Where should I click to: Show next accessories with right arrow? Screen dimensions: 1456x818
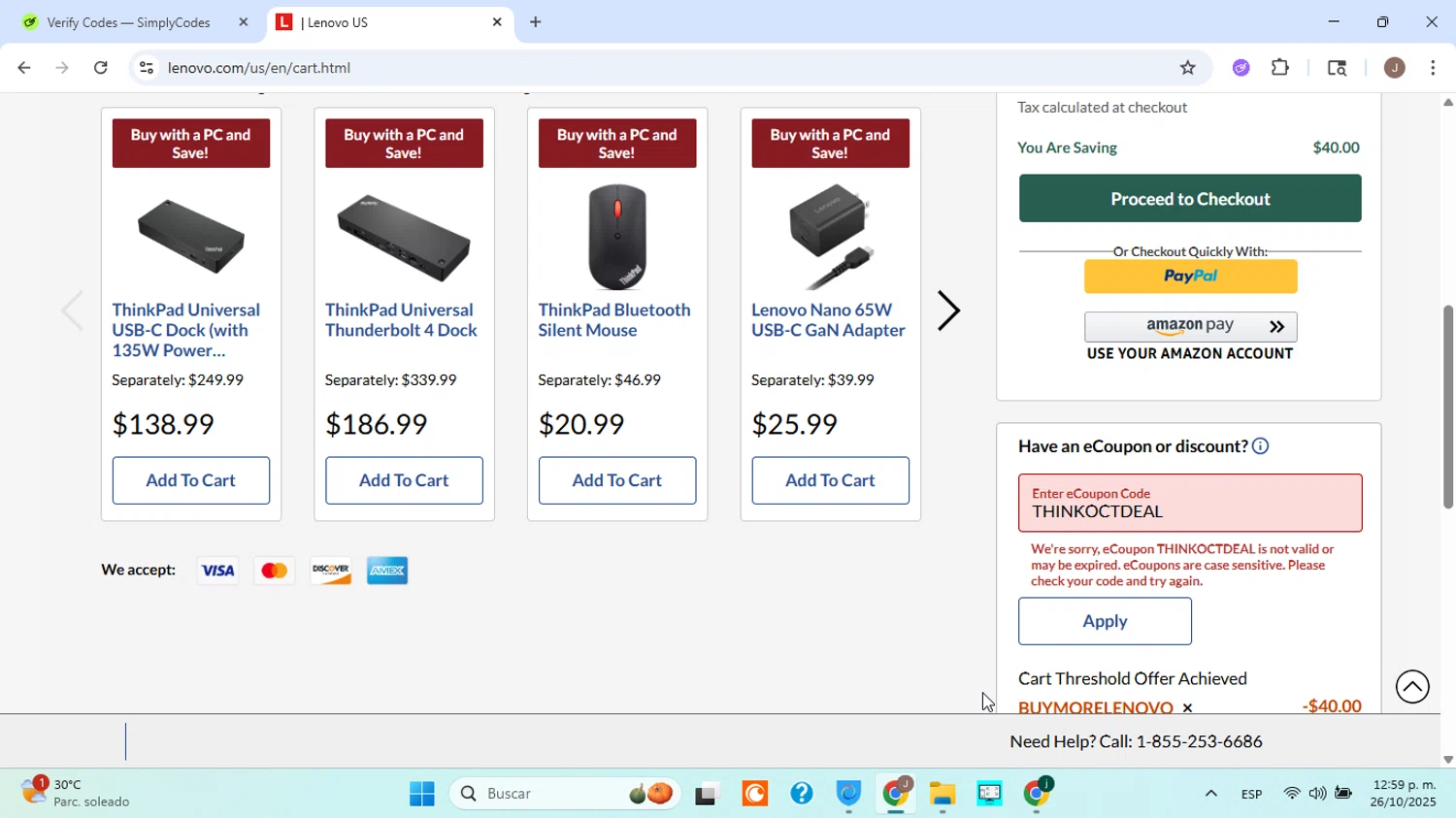pyautogui.click(x=948, y=311)
